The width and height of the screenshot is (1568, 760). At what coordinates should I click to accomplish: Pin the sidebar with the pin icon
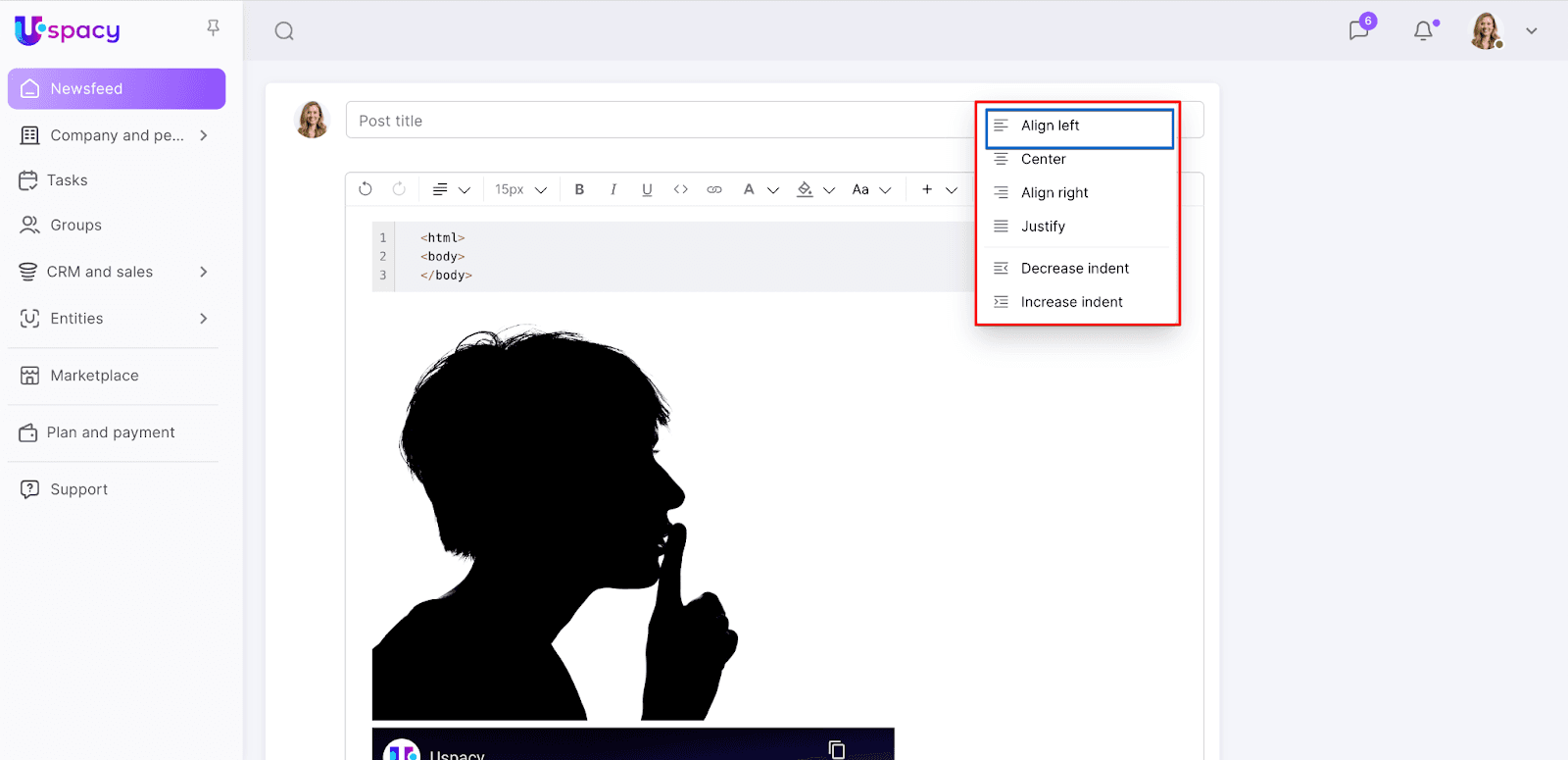point(213,27)
